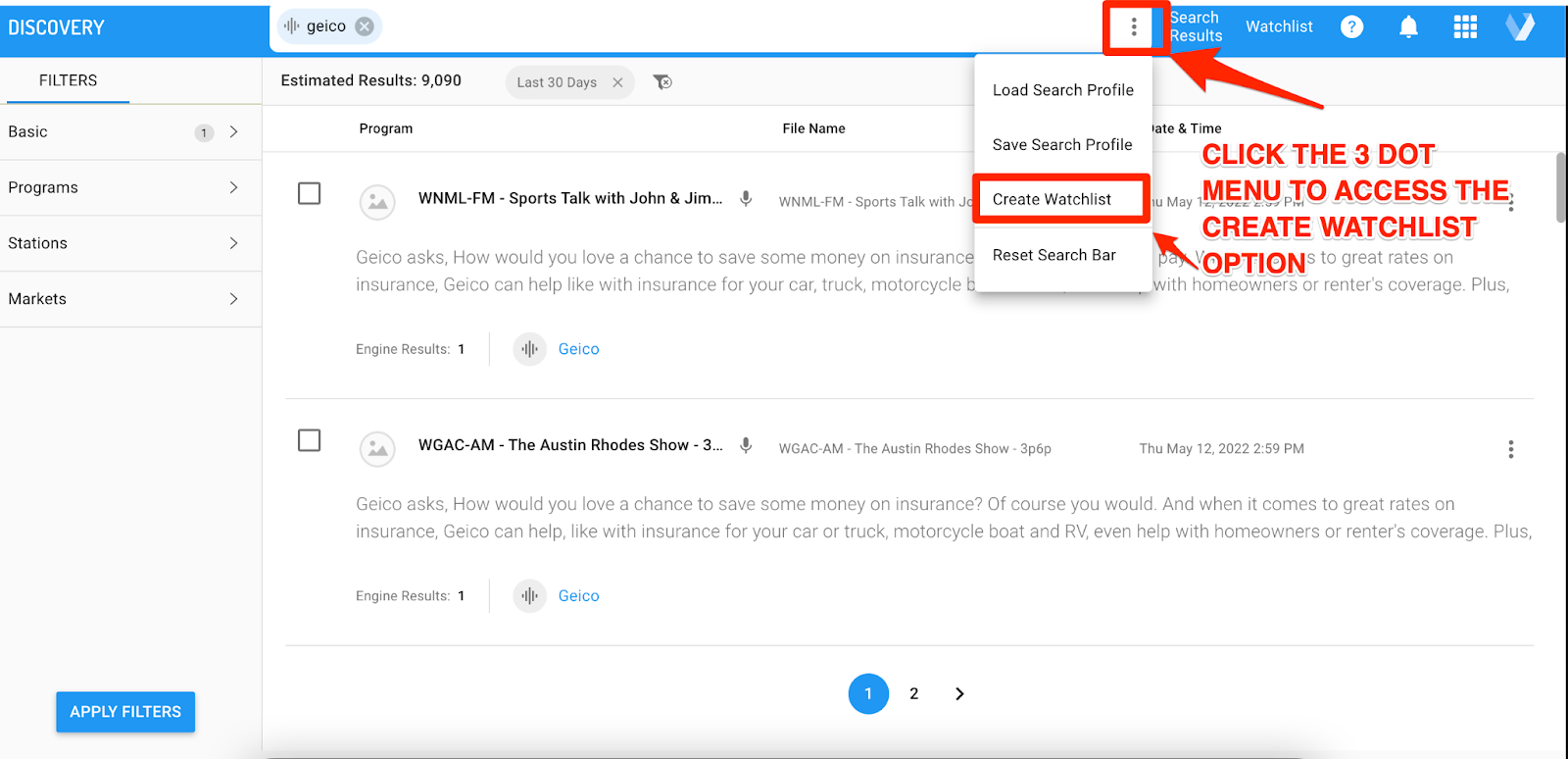Viewport: 1568px width, 759px height.
Task: Clear all filters funnel icon
Action: pos(662,81)
